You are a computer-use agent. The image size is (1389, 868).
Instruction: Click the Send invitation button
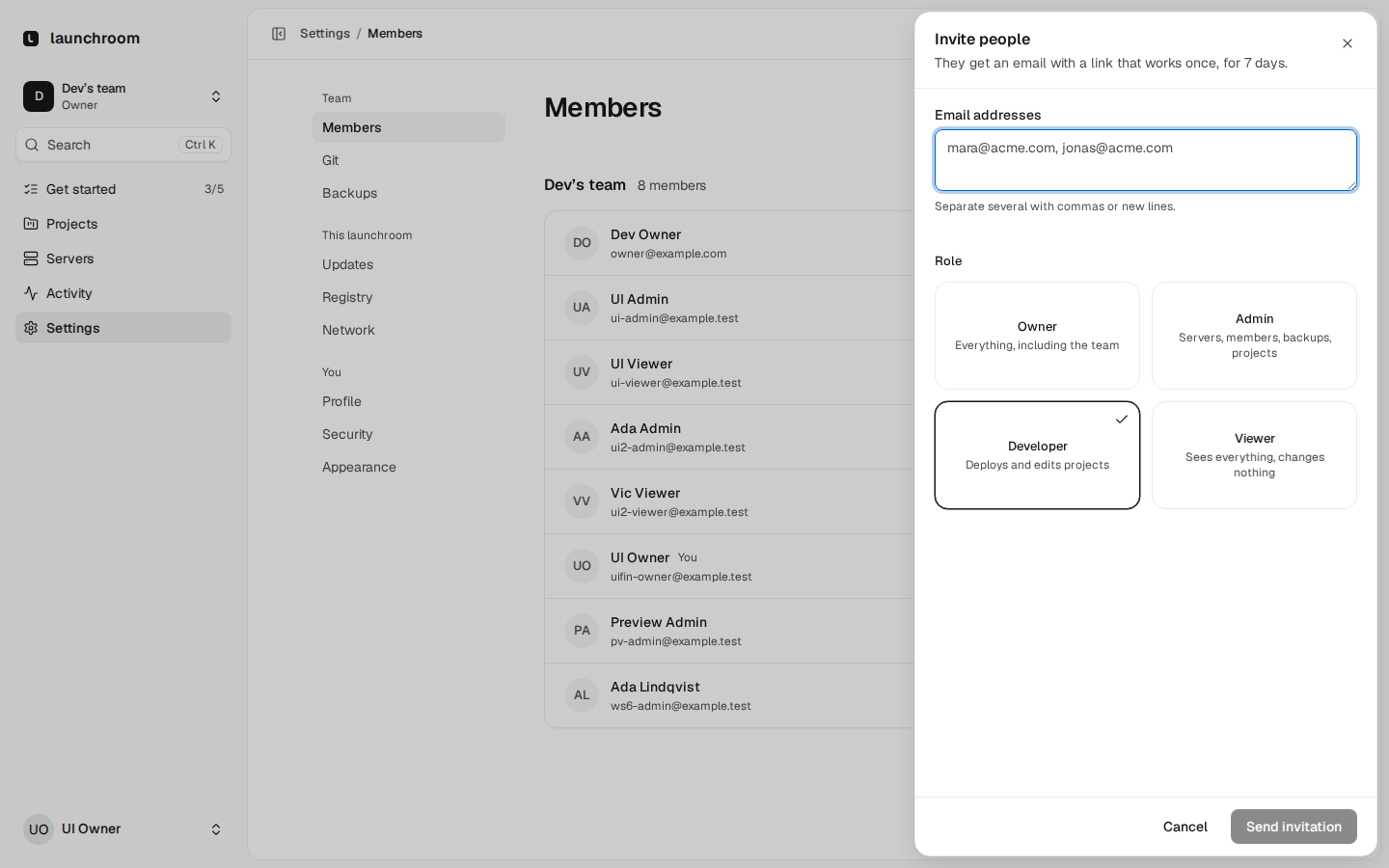point(1294,827)
